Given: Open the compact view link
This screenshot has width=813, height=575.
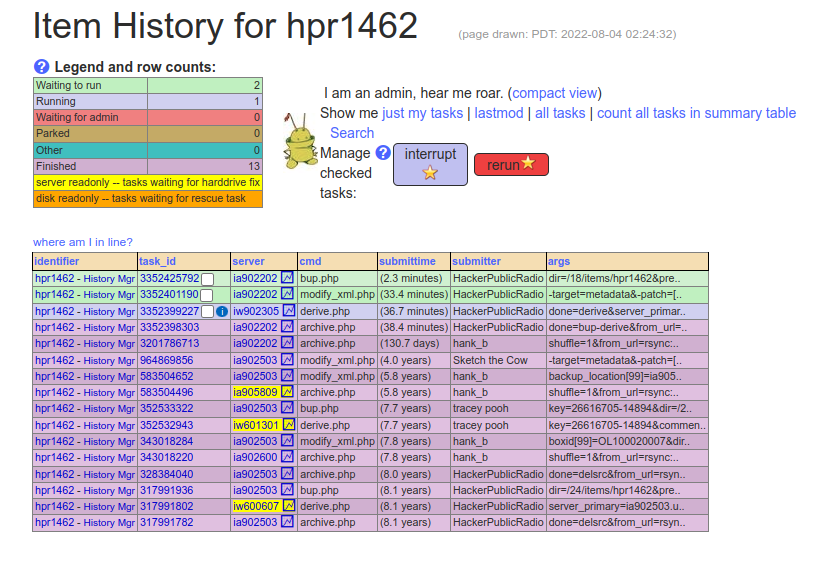Looking at the screenshot, I should (x=555, y=93).
